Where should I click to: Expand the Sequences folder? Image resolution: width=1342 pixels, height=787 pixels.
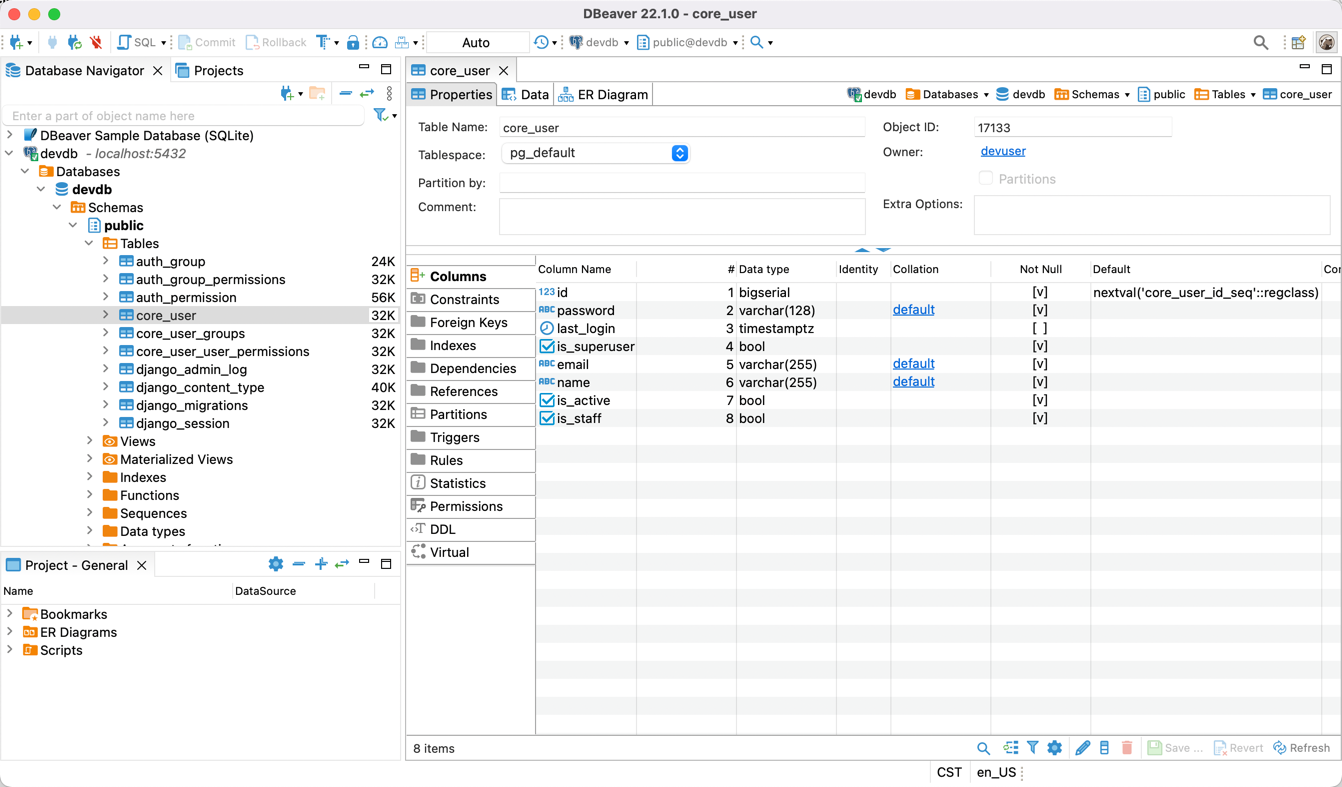90,513
